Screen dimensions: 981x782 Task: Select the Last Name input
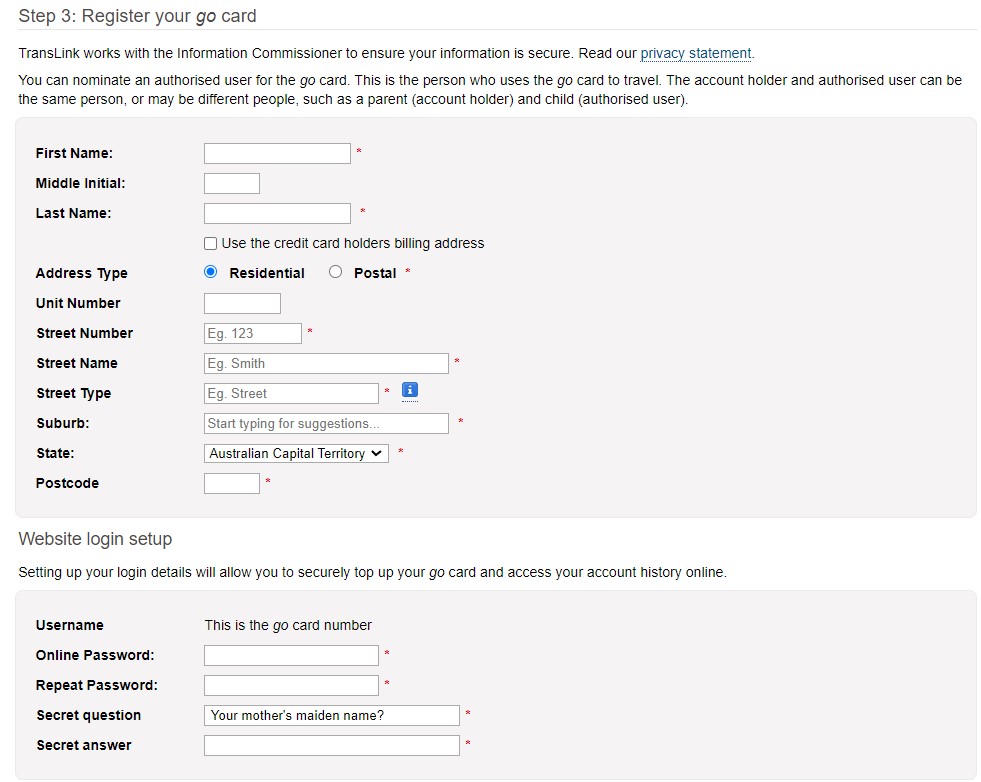[x=277, y=213]
